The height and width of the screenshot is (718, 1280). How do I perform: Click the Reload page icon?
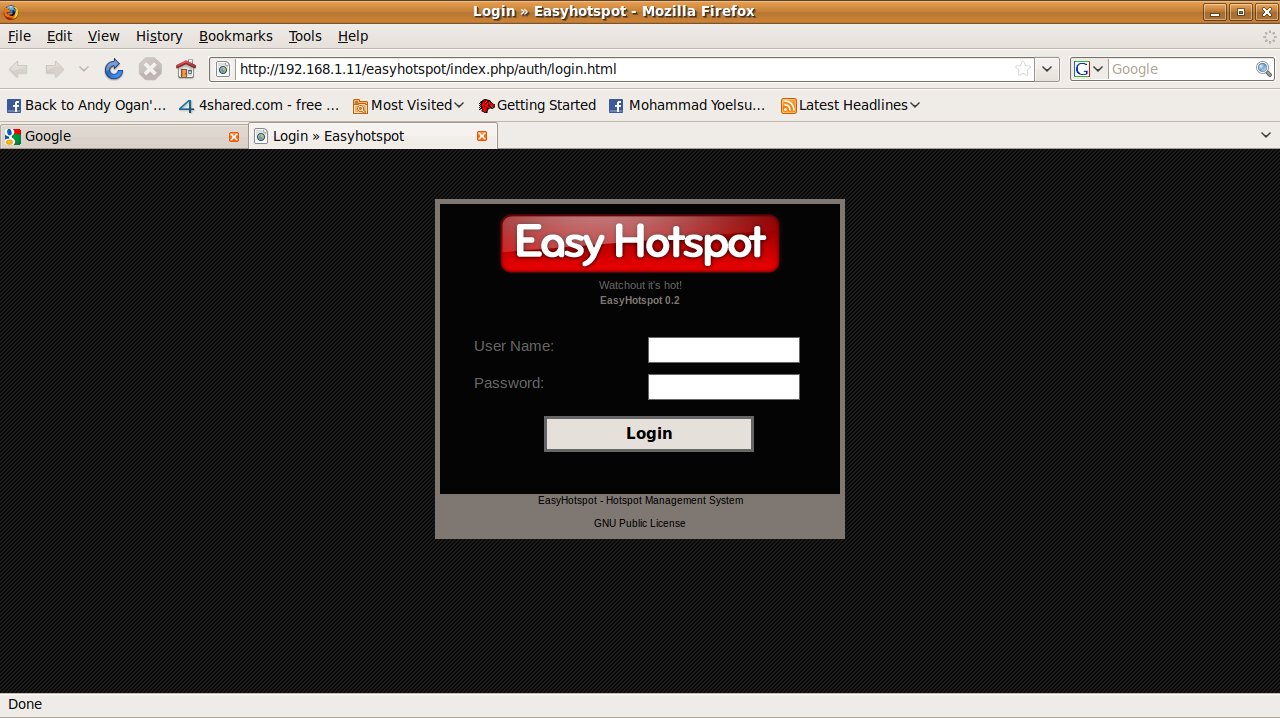click(x=114, y=69)
